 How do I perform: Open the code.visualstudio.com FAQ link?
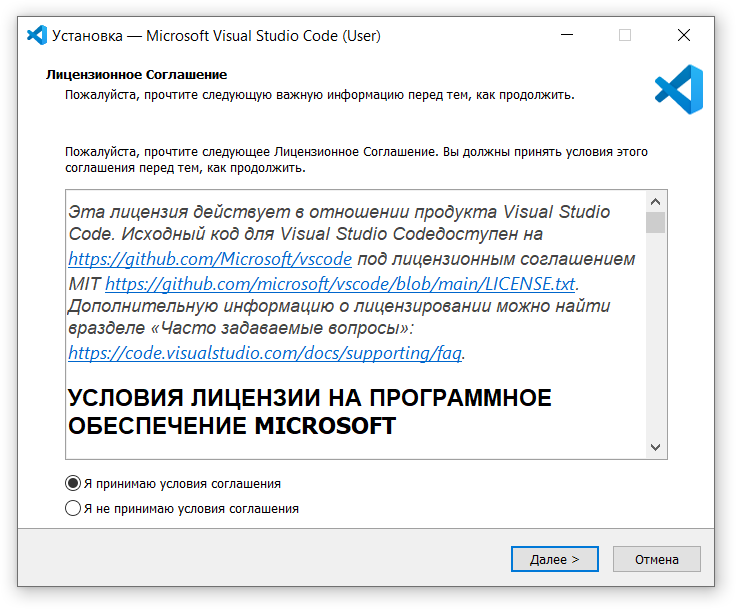click(265, 353)
